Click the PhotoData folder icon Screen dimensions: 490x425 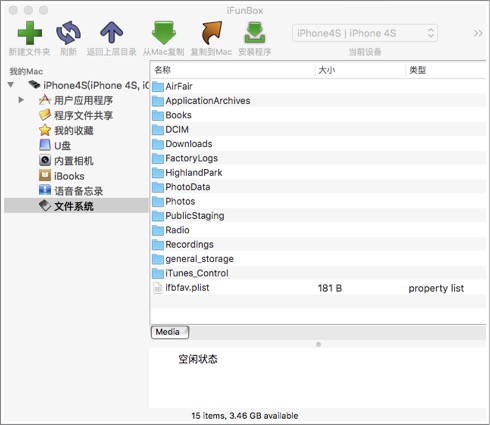pos(158,187)
